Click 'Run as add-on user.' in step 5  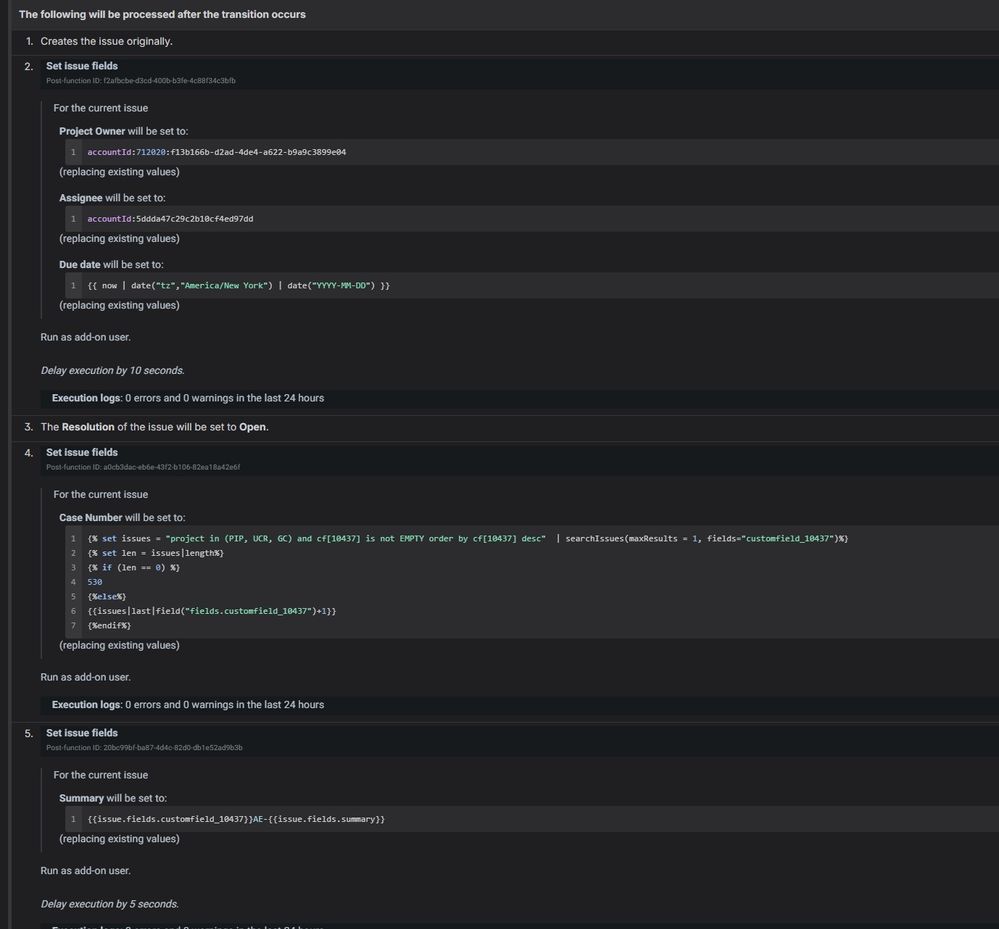tap(85, 871)
